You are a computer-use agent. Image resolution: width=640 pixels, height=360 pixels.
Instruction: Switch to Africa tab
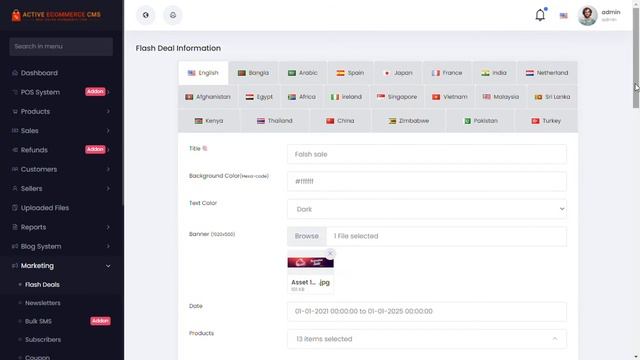(x=302, y=97)
